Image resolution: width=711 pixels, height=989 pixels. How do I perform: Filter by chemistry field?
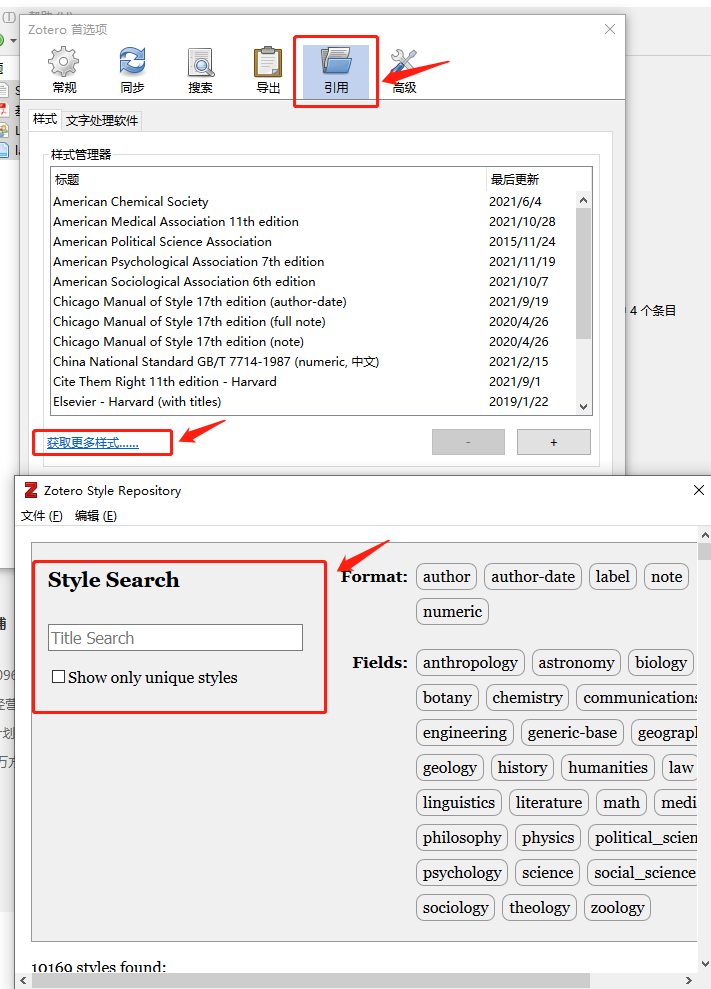(527, 697)
